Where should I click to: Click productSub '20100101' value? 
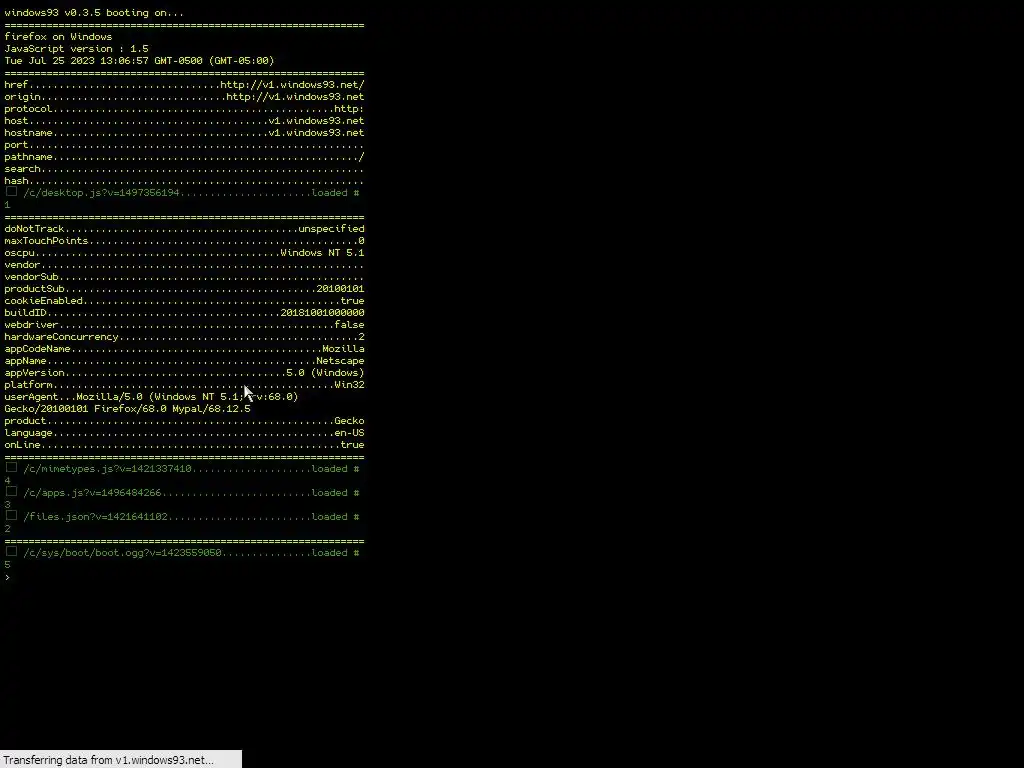pos(340,289)
